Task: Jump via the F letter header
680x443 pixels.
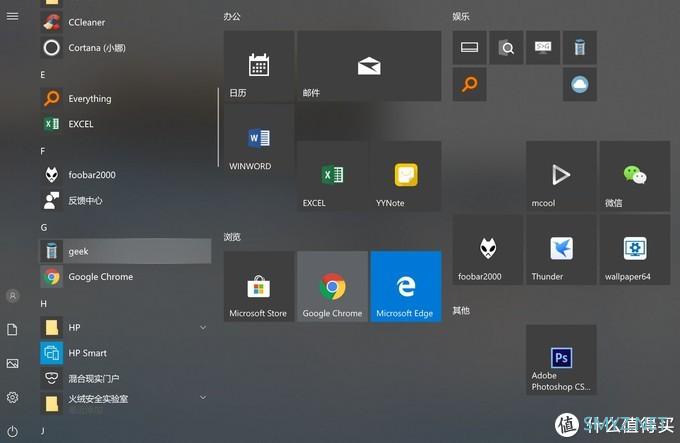Action: [42, 151]
